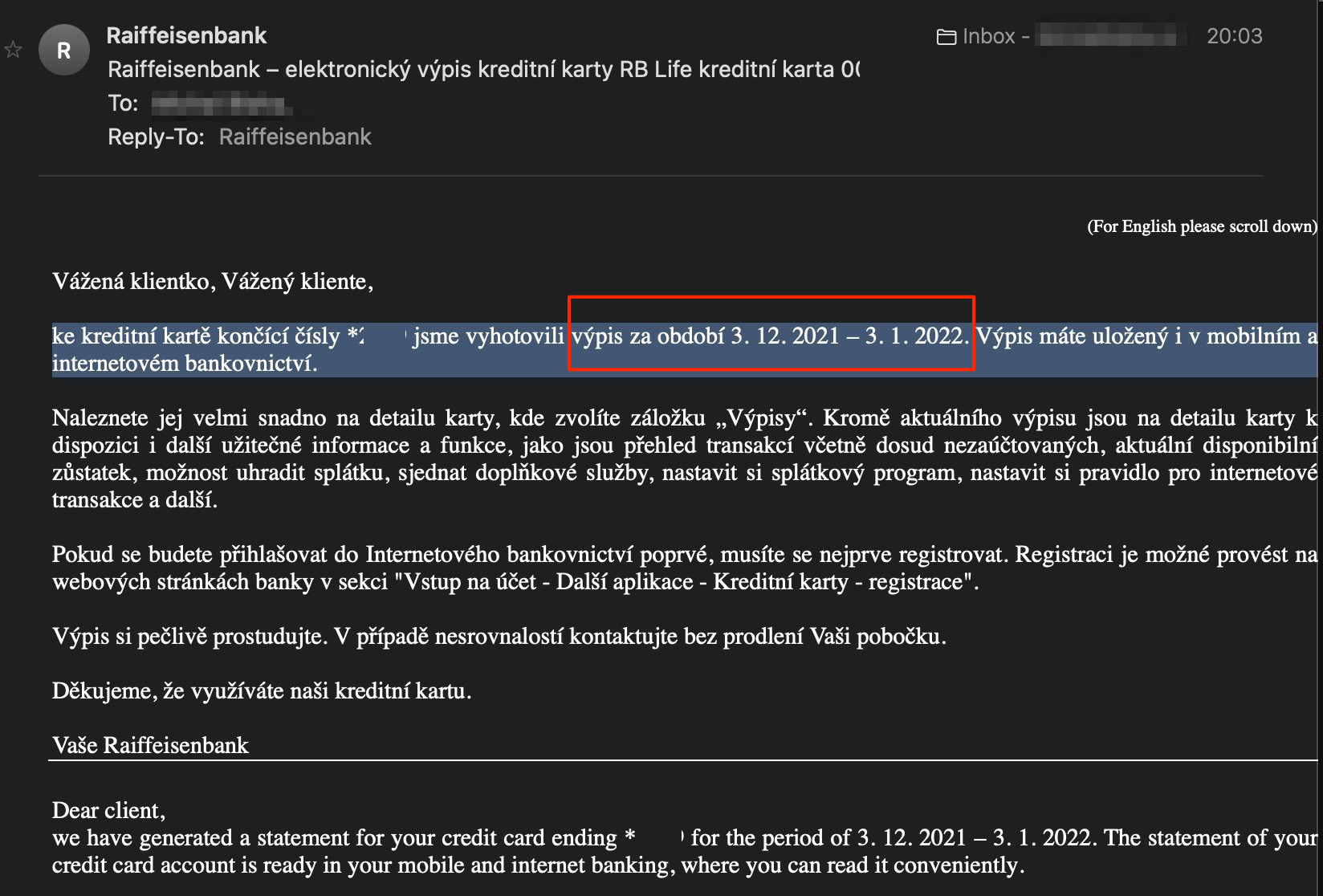The height and width of the screenshot is (896, 1323).
Task: Click the 'To:' field label
Action: (x=123, y=104)
